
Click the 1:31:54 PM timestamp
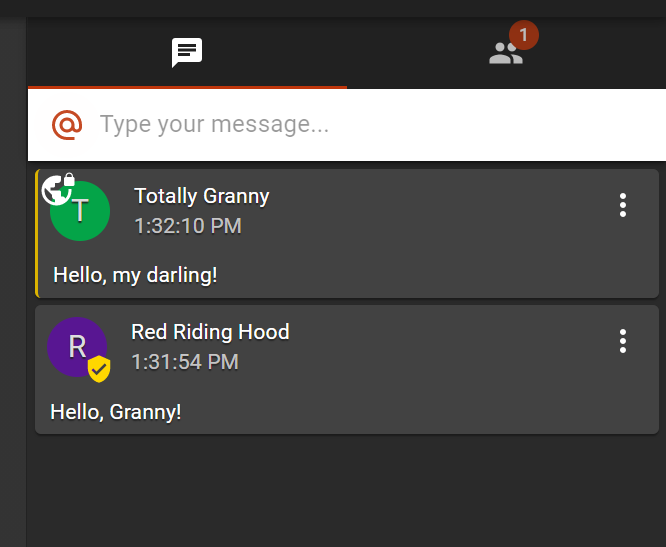click(185, 362)
